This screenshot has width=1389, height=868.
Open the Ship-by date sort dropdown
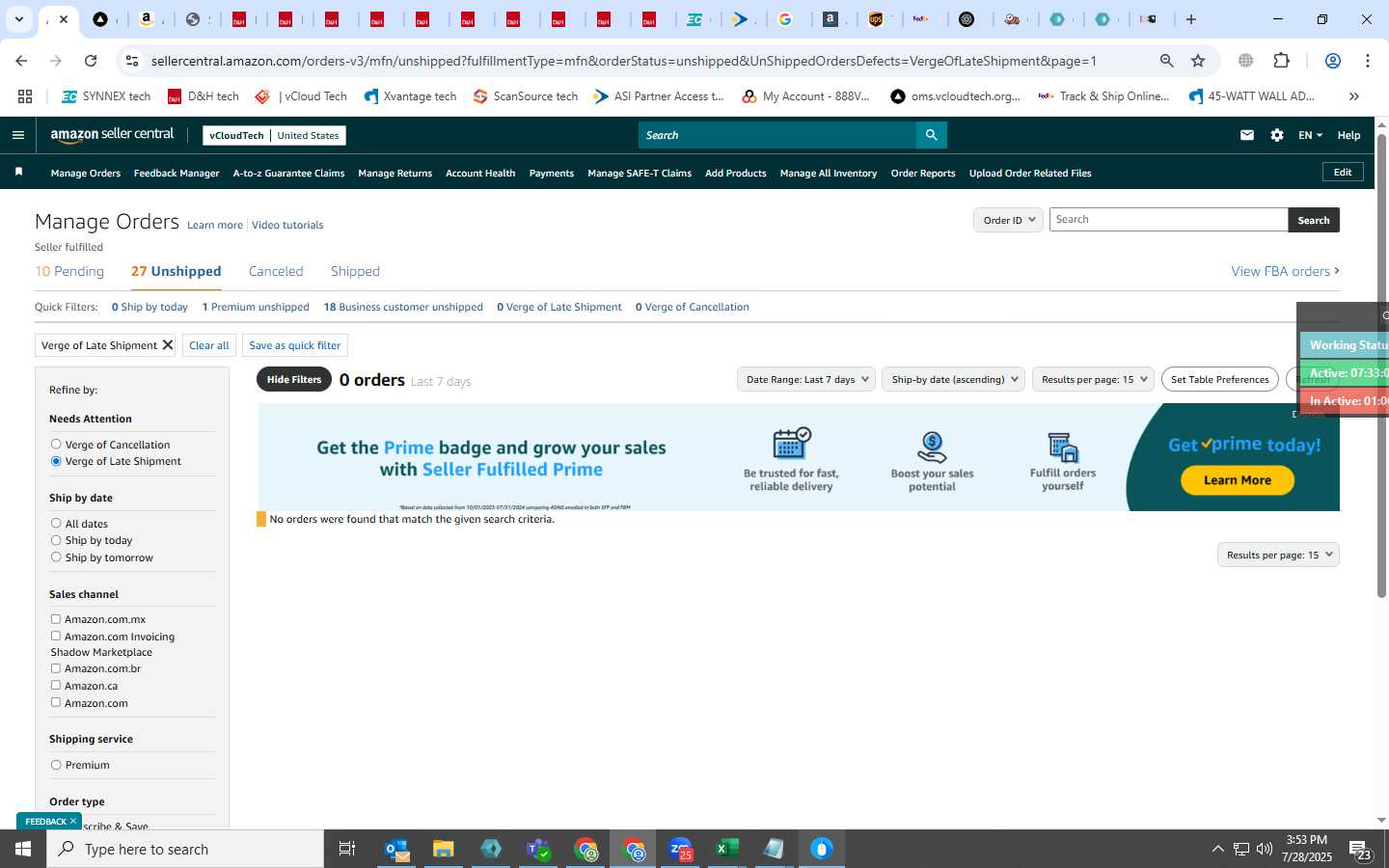[954, 379]
